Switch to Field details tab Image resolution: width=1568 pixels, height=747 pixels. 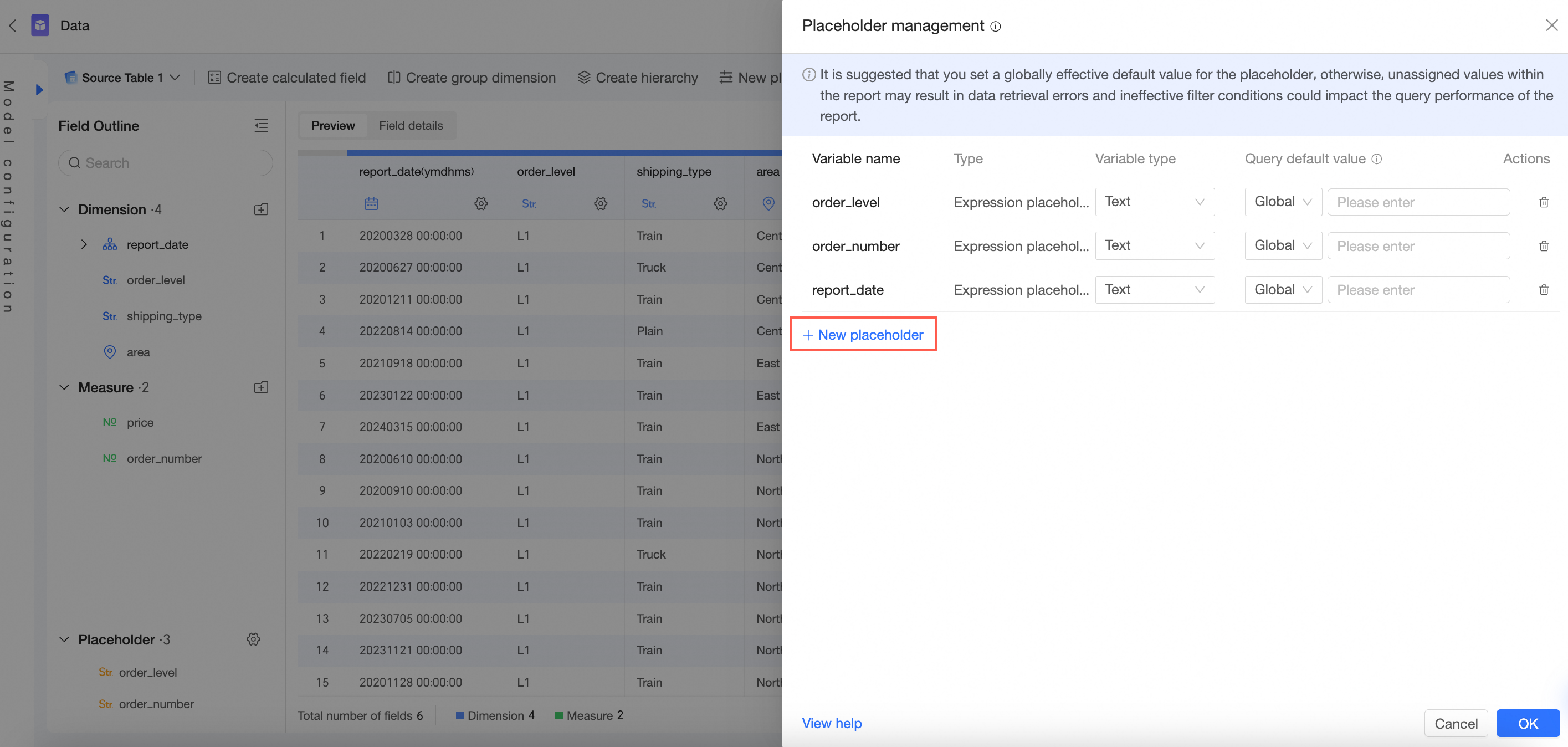point(411,126)
